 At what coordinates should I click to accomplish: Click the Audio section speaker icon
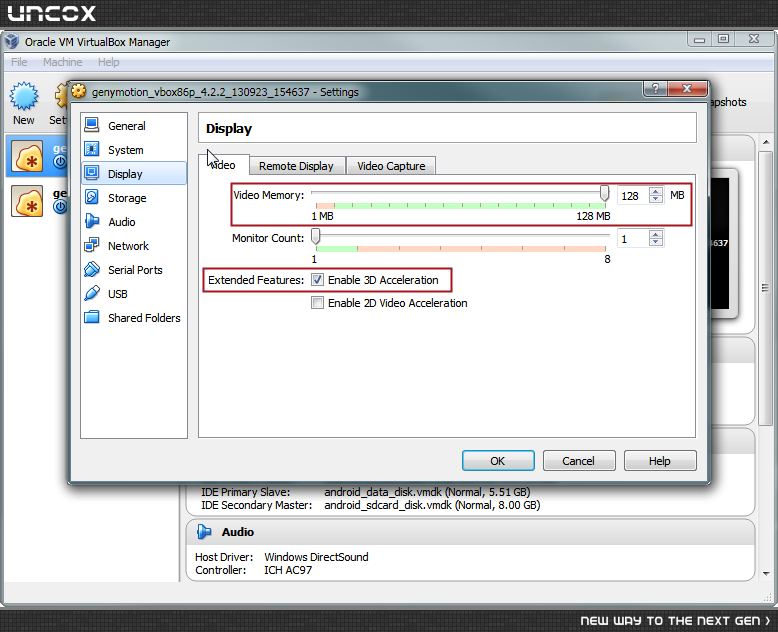point(204,532)
